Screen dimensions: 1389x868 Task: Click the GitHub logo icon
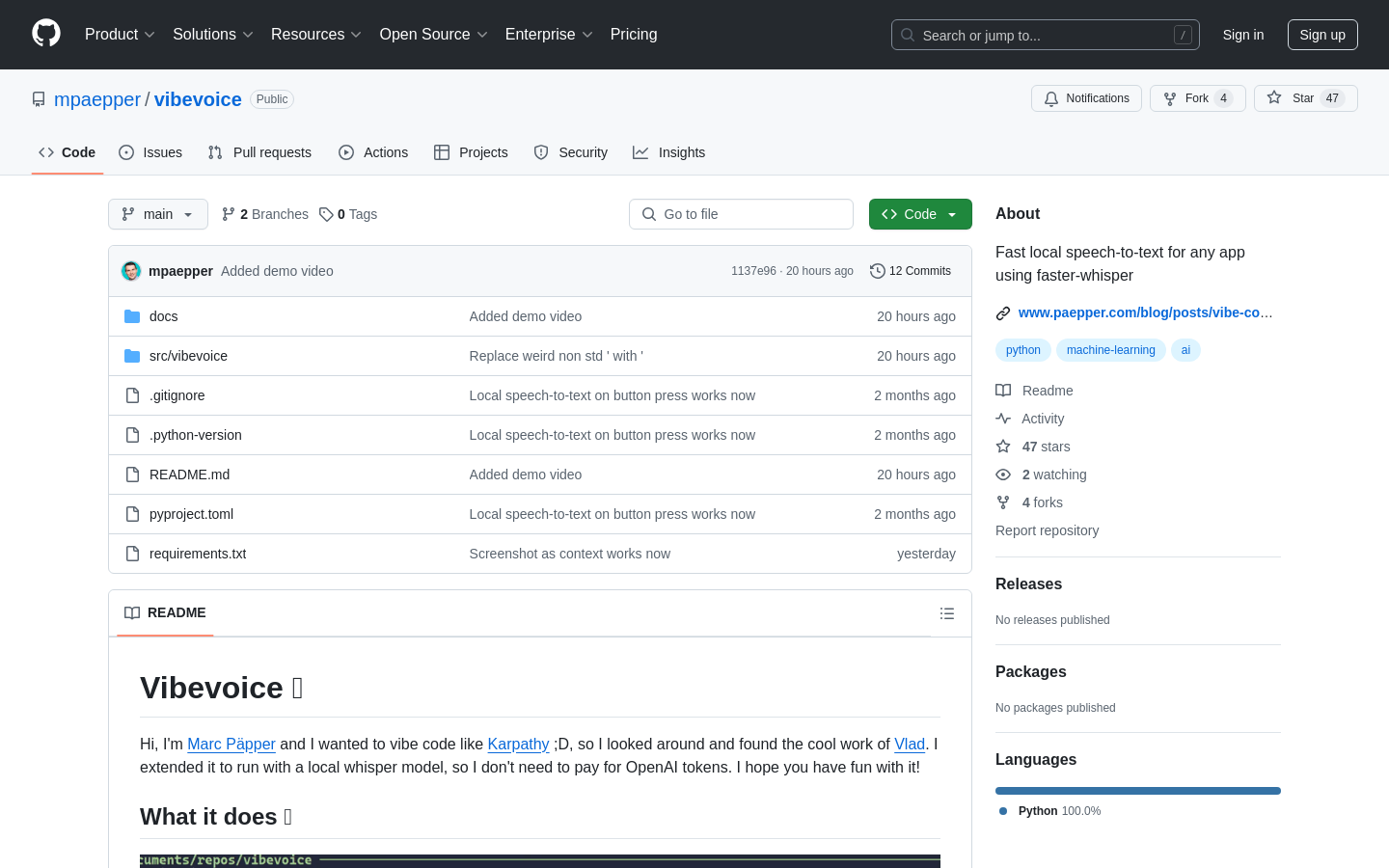46,34
